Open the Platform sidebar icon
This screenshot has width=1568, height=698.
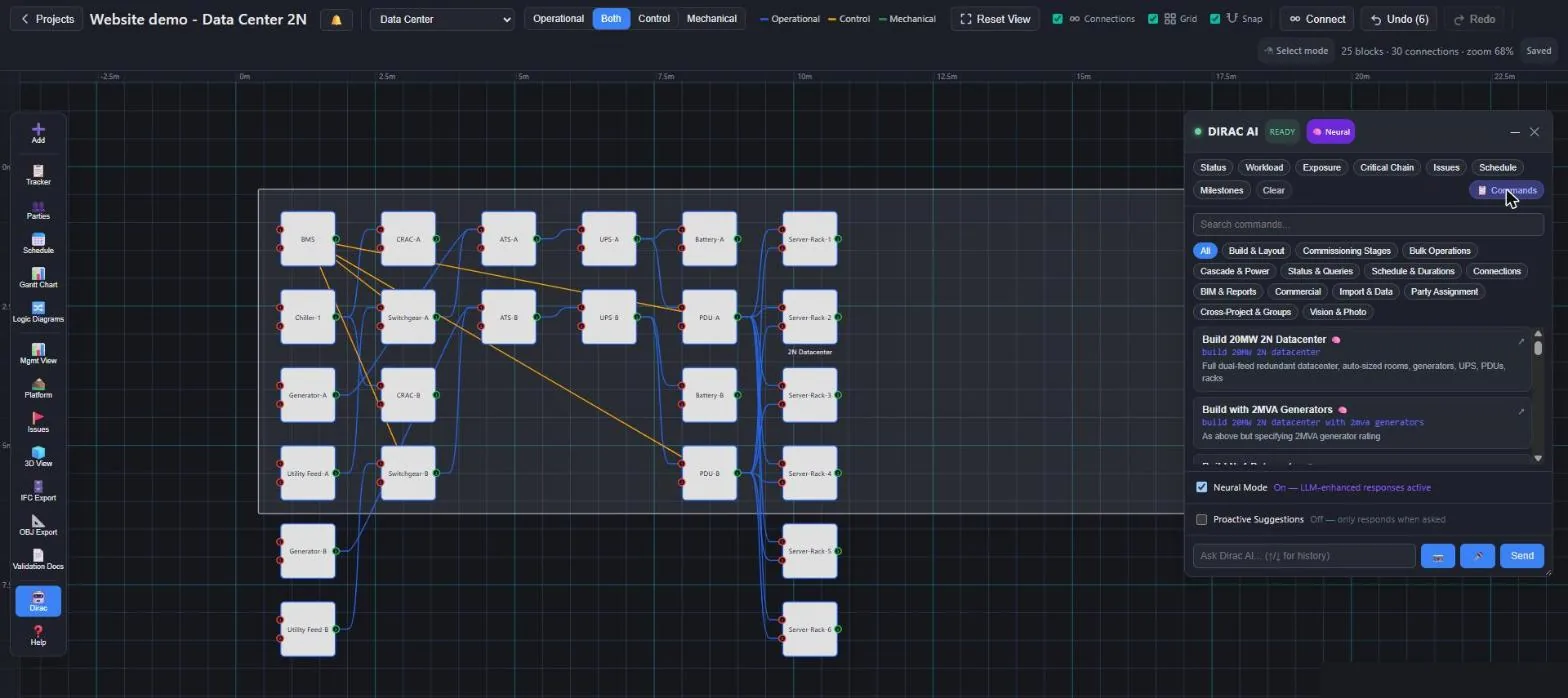[x=38, y=388]
